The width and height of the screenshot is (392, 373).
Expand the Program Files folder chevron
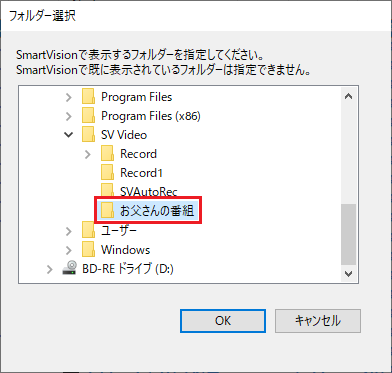coord(69,97)
